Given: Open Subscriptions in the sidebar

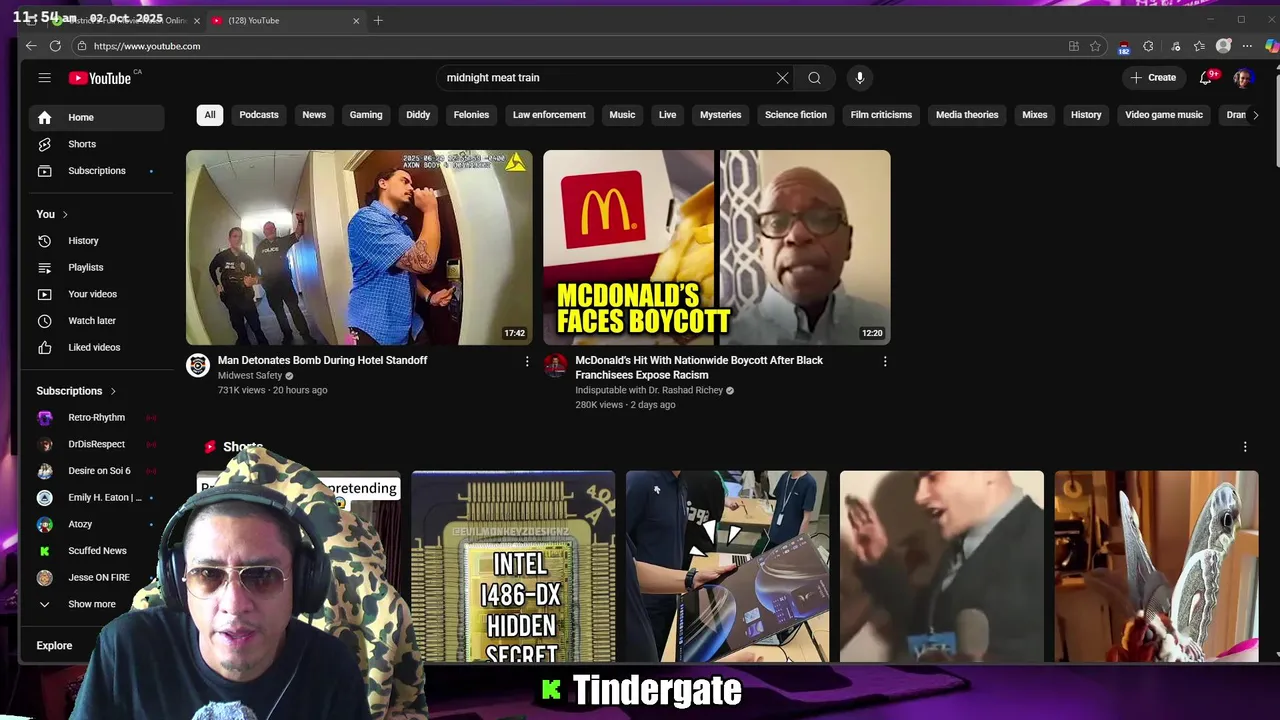Looking at the screenshot, I should pos(96,171).
